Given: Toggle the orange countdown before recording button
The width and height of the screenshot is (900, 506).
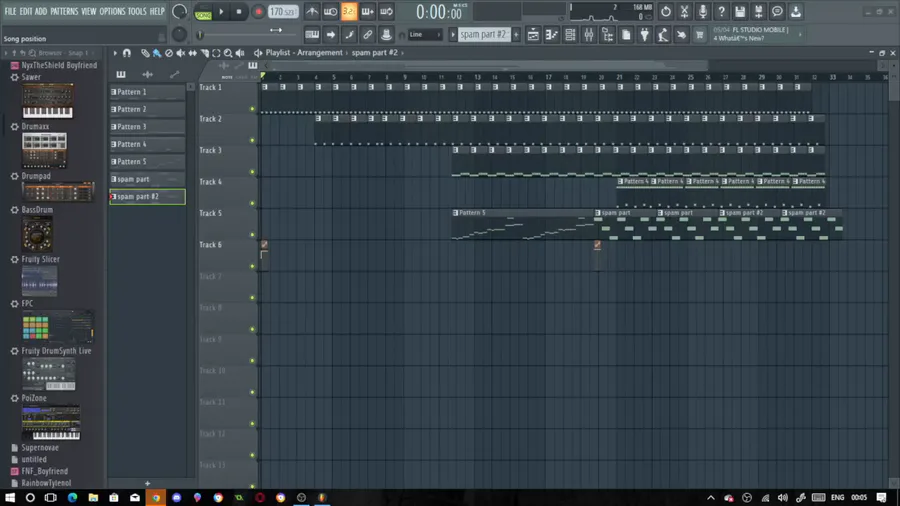Looking at the screenshot, I should click(x=349, y=11).
